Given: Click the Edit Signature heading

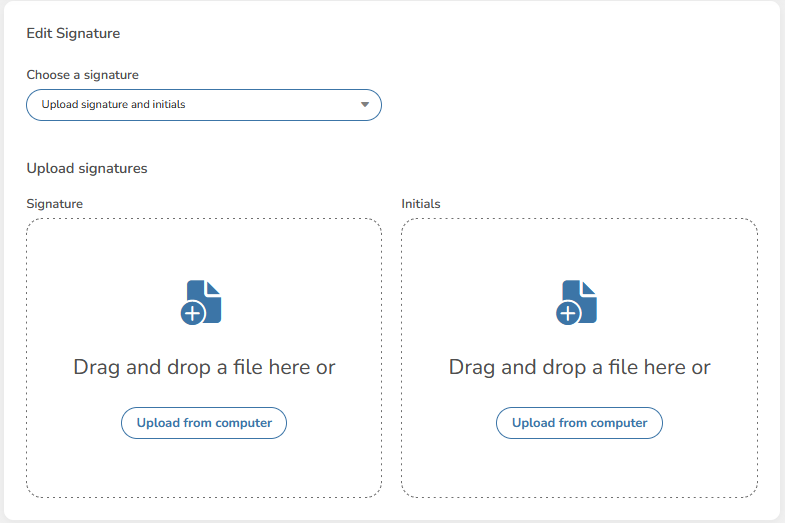Looking at the screenshot, I should (x=73, y=34).
